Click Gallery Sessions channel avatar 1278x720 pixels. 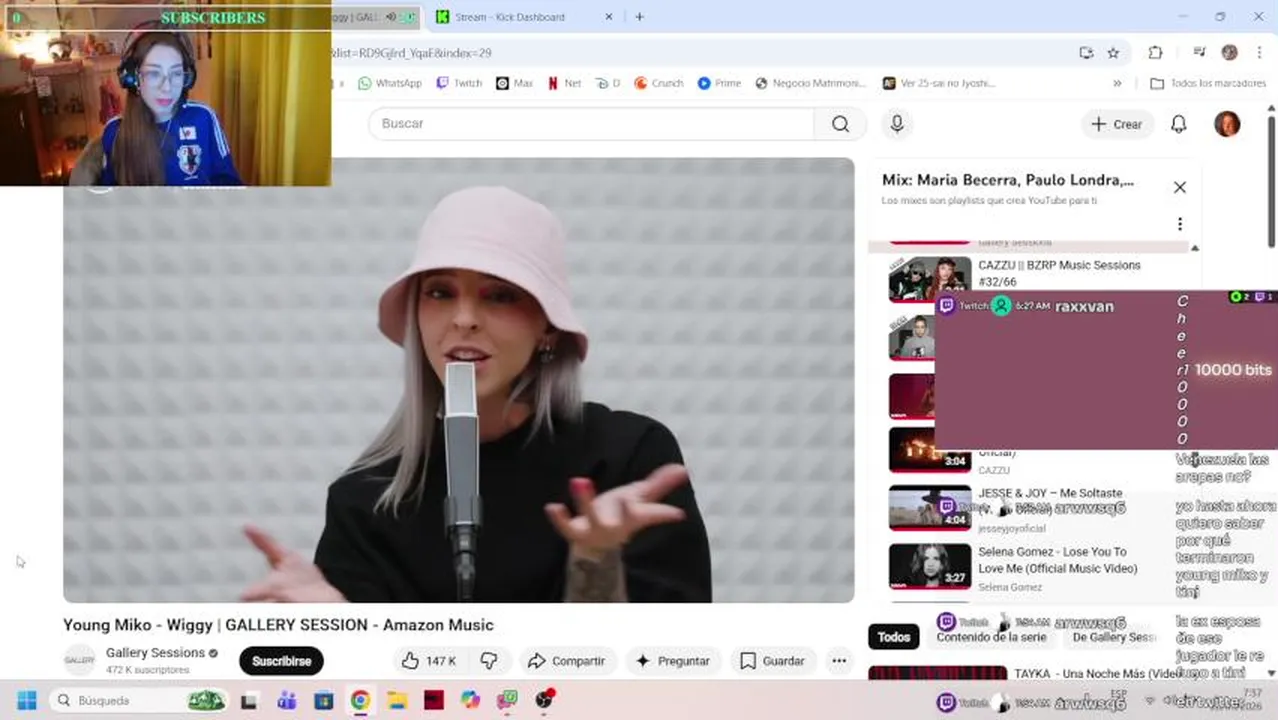pos(79,661)
